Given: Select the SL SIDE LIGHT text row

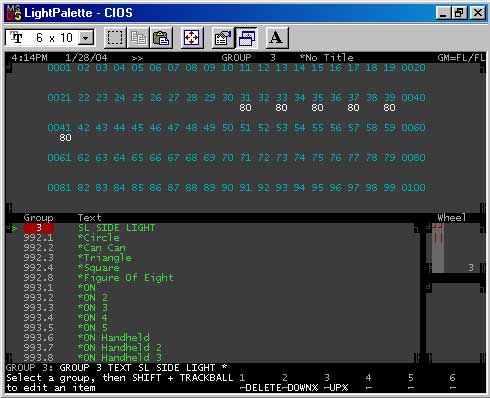Looking at the screenshot, I should click(x=116, y=228).
